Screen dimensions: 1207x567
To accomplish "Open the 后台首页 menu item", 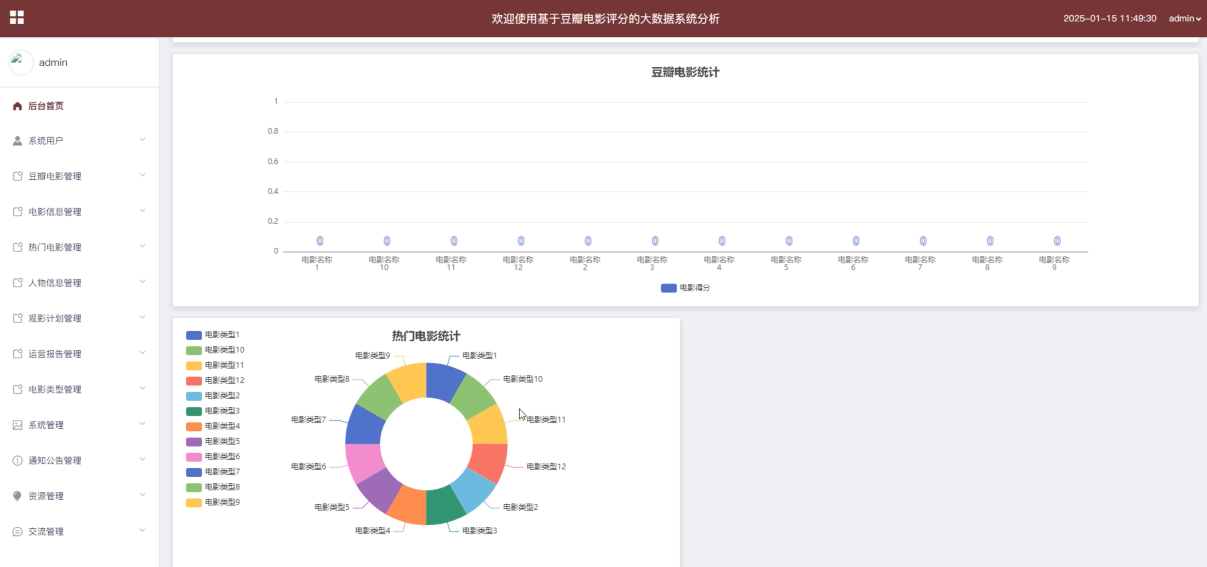I will point(79,106).
